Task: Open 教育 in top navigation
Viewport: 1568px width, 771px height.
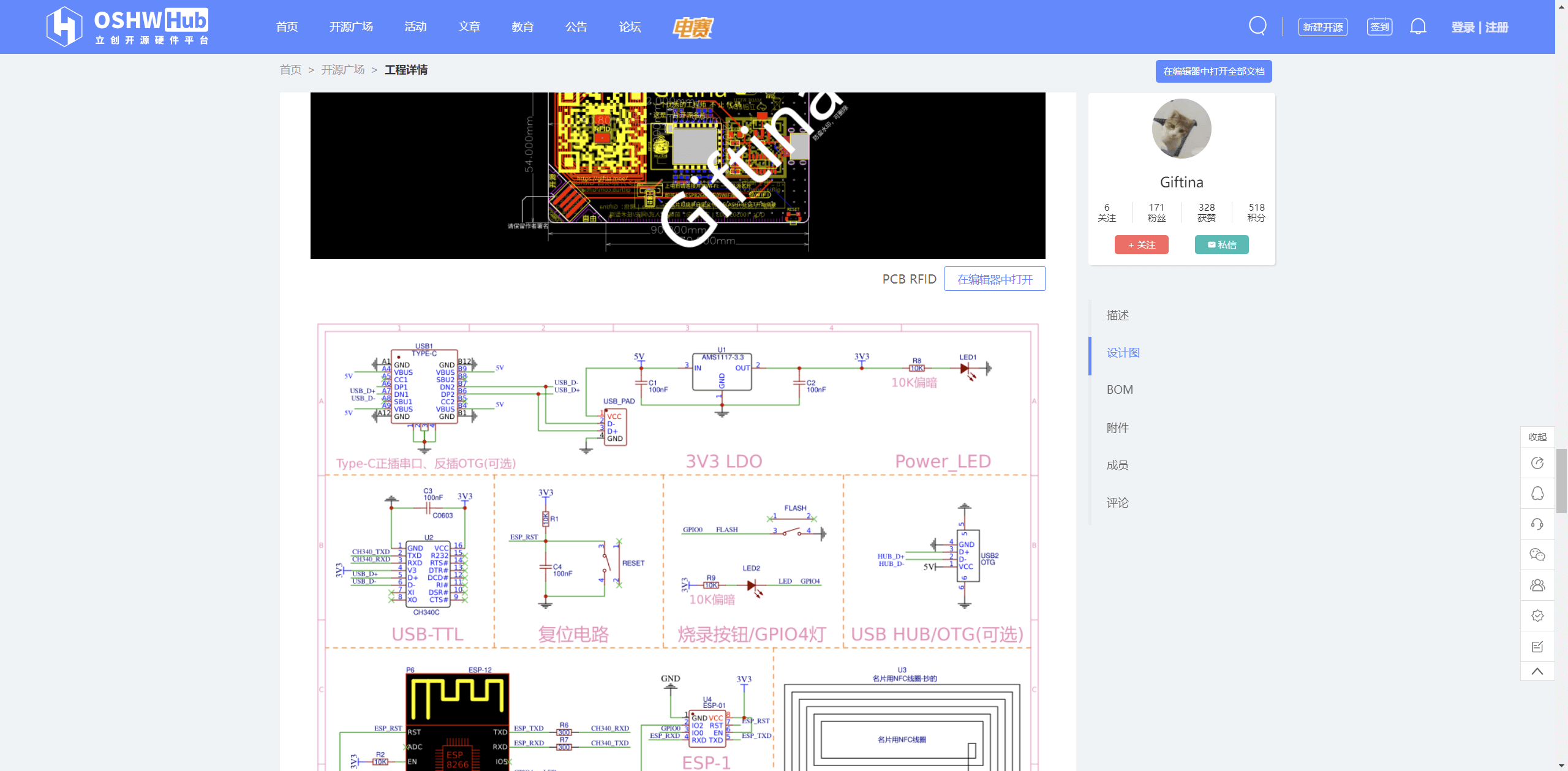Action: pyautogui.click(x=522, y=27)
